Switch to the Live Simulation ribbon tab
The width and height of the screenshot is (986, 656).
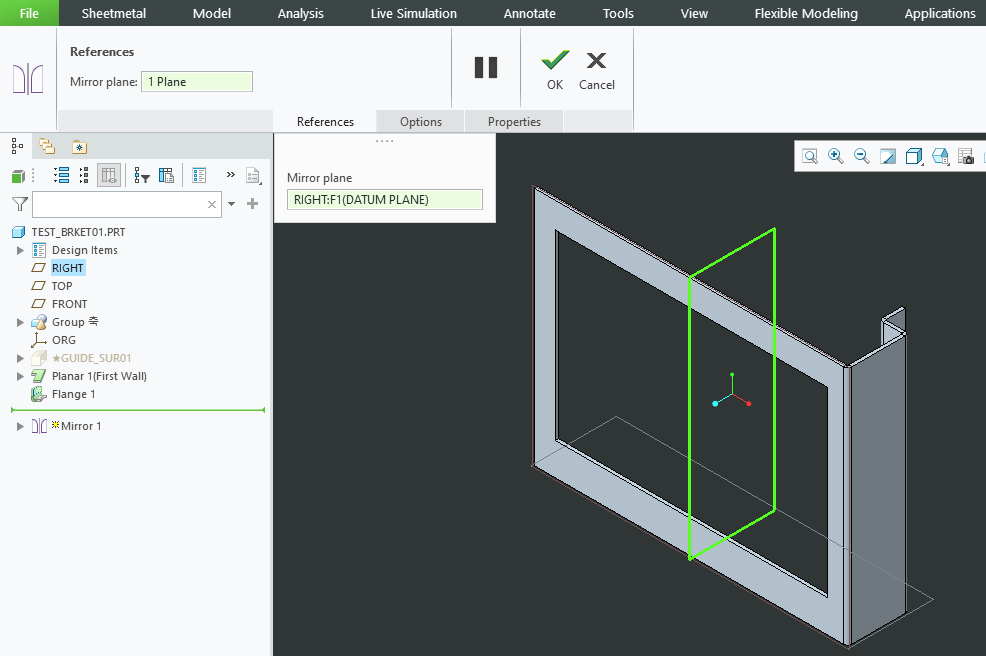414,13
